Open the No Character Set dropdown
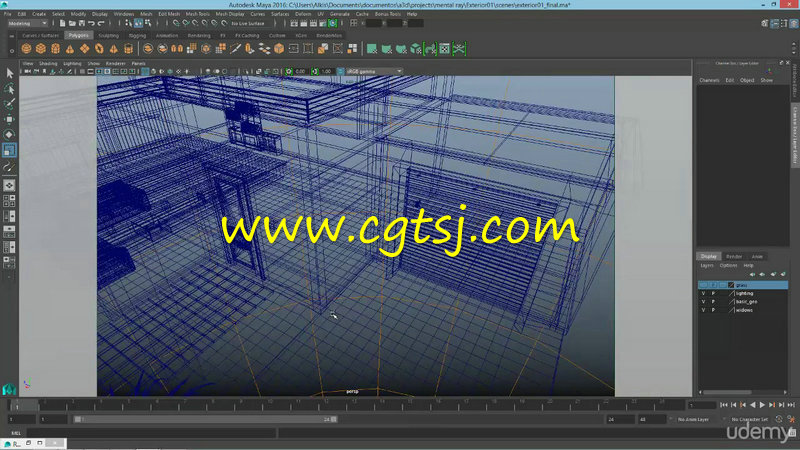Image resolution: width=800 pixels, height=450 pixels. (747, 419)
